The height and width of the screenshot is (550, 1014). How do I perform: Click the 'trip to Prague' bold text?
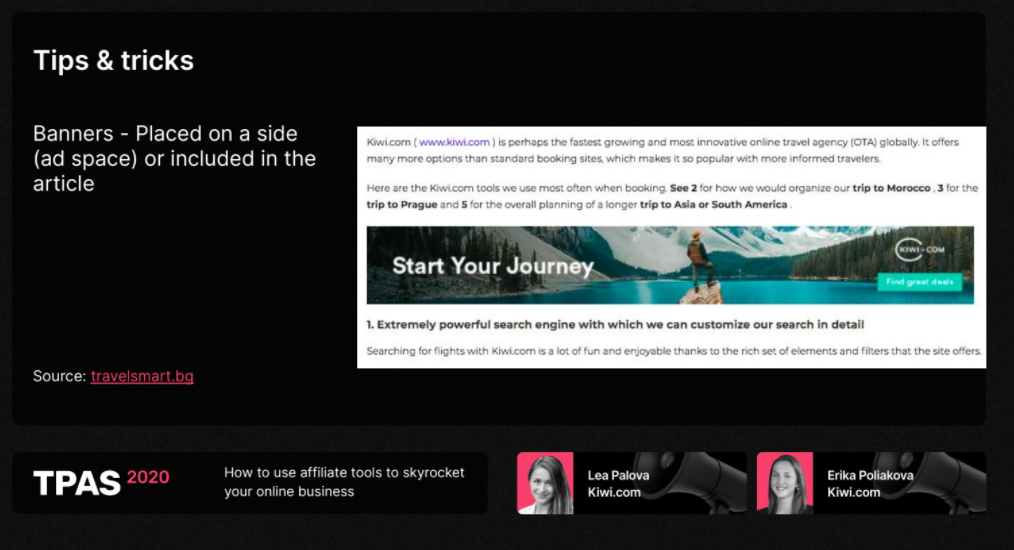pos(404,204)
